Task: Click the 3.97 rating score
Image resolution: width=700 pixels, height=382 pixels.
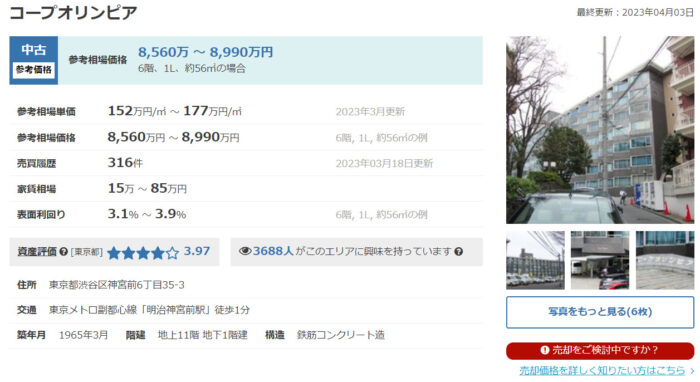Action: tap(196, 251)
